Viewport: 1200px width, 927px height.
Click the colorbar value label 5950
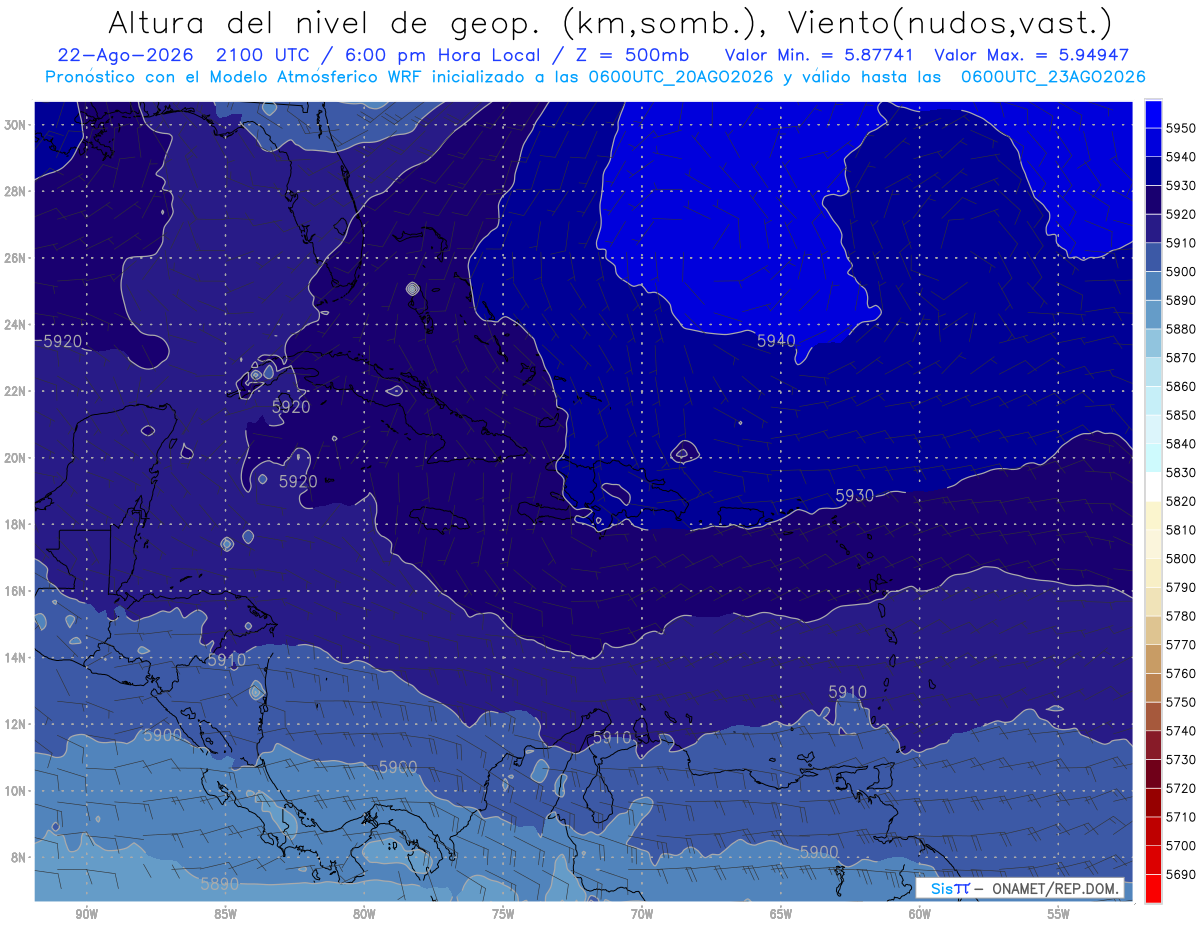(x=1180, y=128)
